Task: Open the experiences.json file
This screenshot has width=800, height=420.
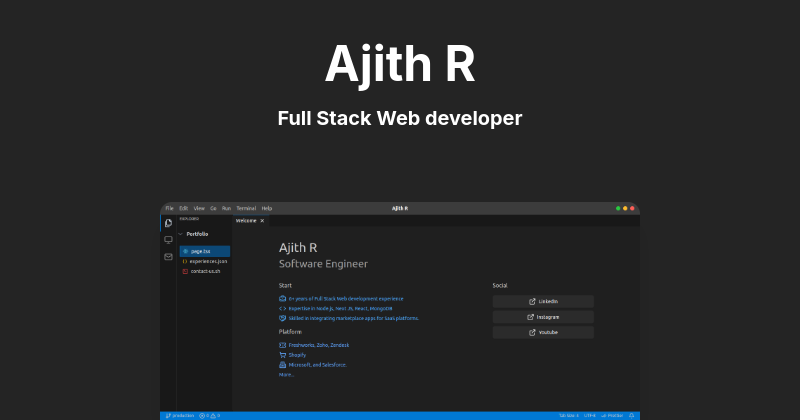Action: [205, 261]
